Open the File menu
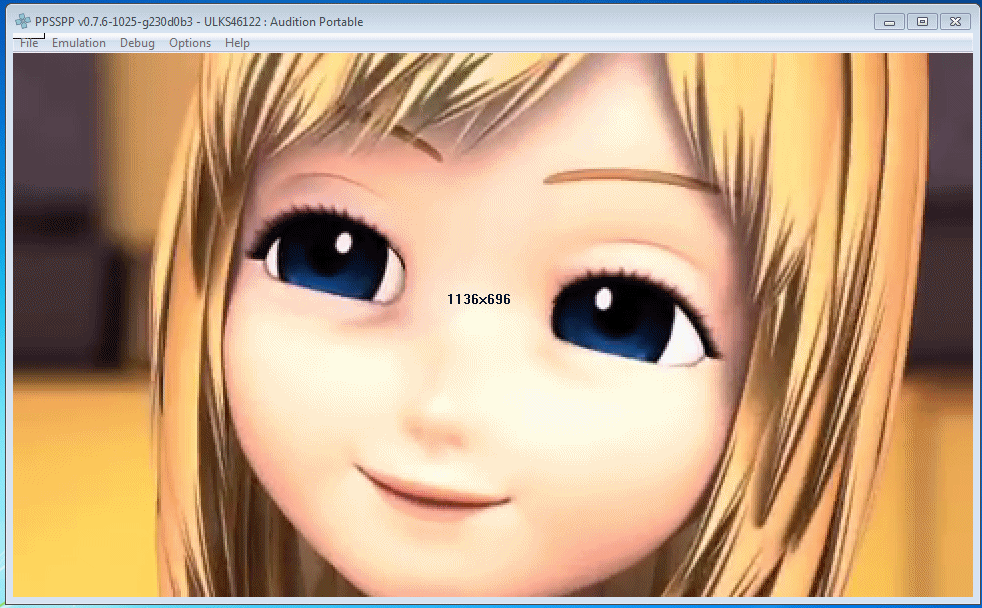982x608 pixels. [x=29, y=43]
